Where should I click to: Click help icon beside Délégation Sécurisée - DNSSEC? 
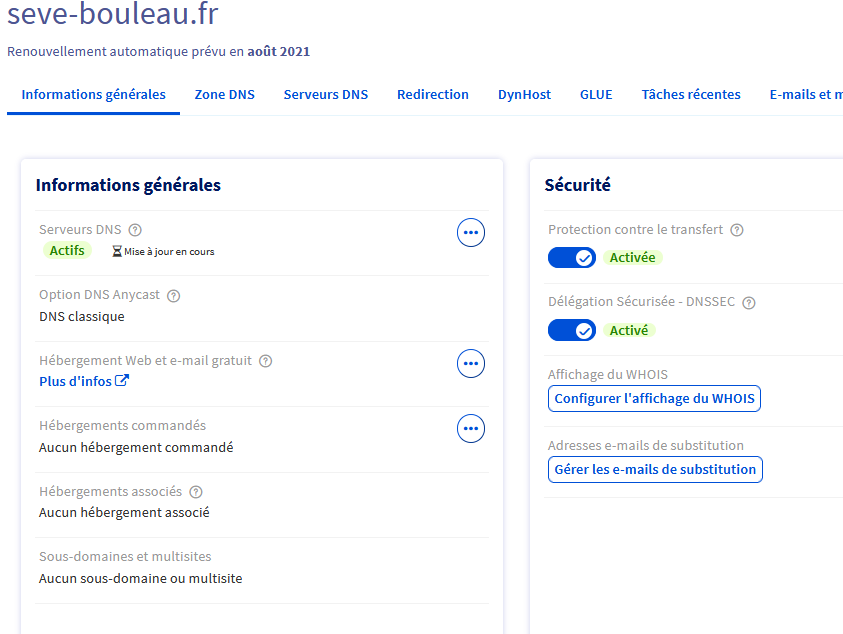pyautogui.click(x=748, y=303)
